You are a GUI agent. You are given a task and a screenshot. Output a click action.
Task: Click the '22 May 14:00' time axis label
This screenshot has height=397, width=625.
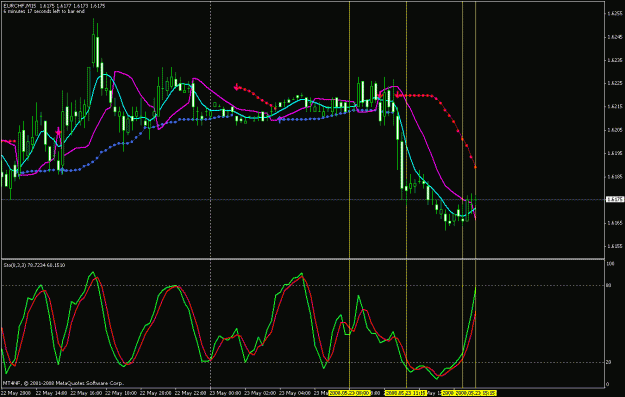pos(51,393)
